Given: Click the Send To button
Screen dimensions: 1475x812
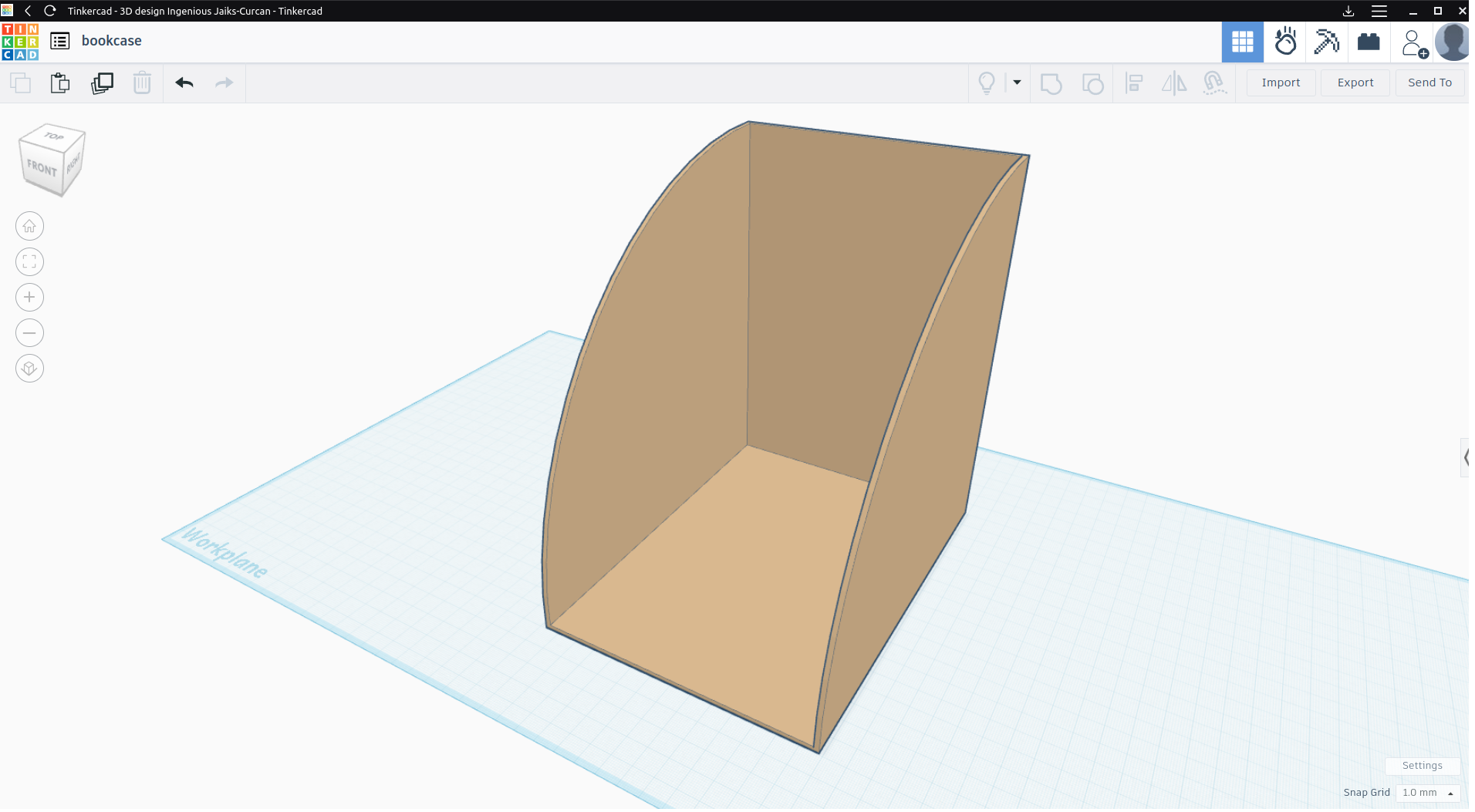Looking at the screenshot, I should coord(1429,83).
